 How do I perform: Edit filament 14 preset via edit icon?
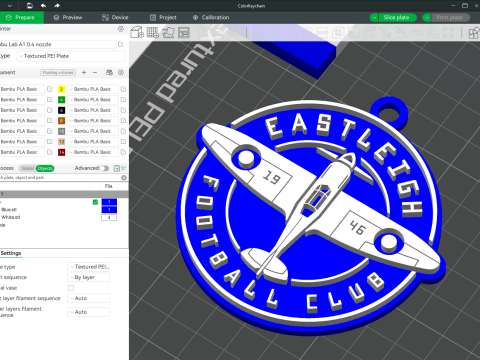click(123, 152)
